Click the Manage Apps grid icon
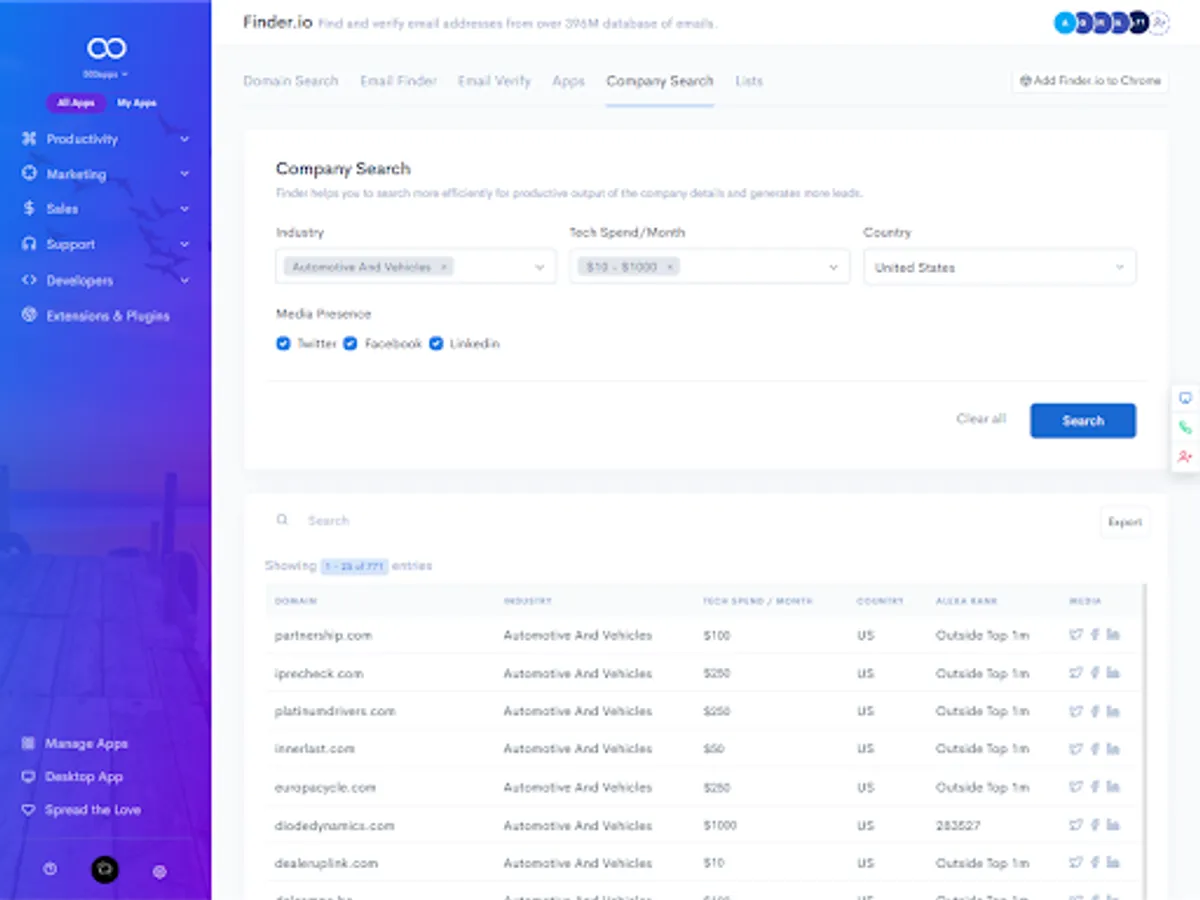 (28, 743)
